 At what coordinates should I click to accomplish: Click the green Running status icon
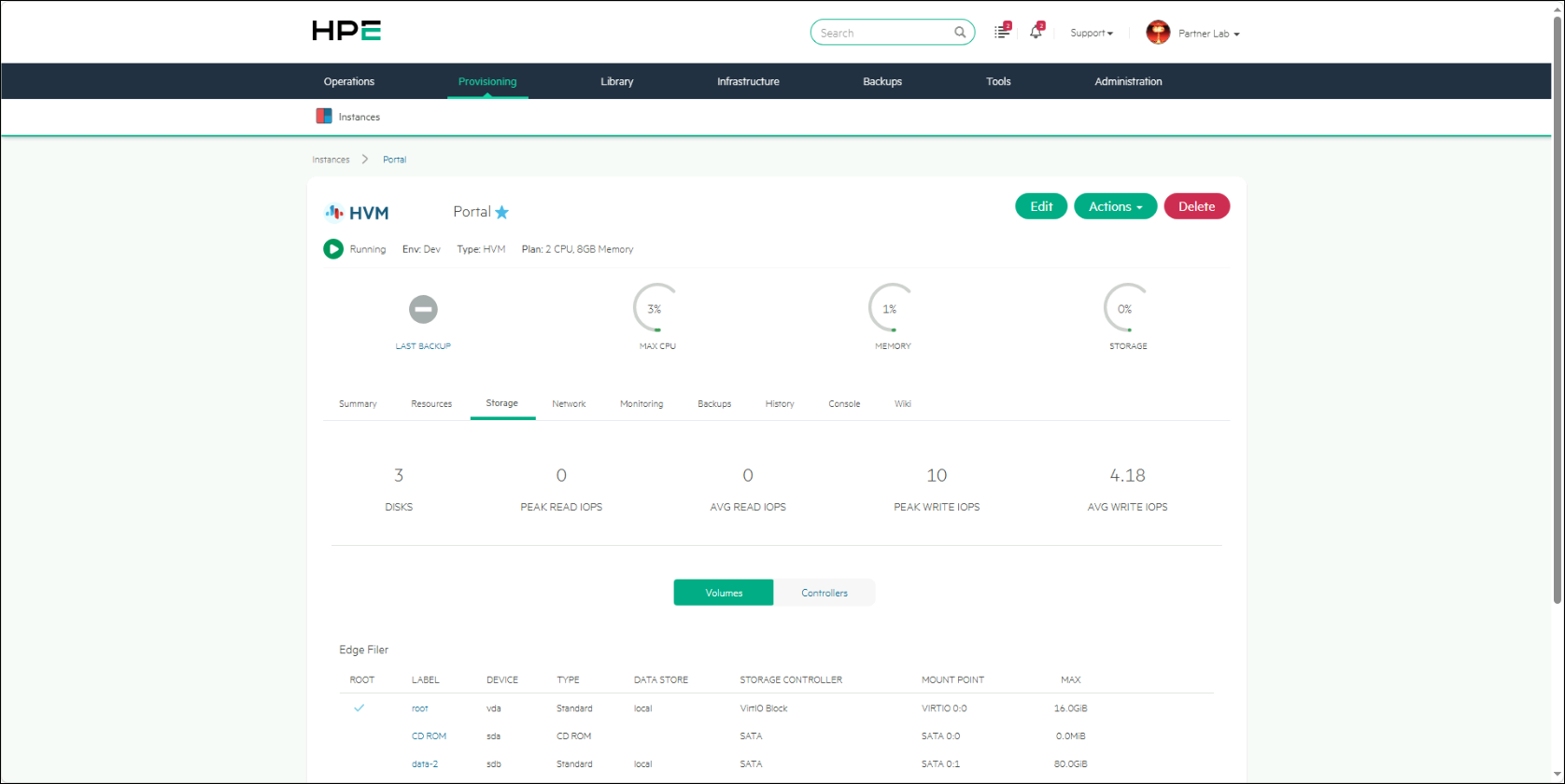coord(333,249)
